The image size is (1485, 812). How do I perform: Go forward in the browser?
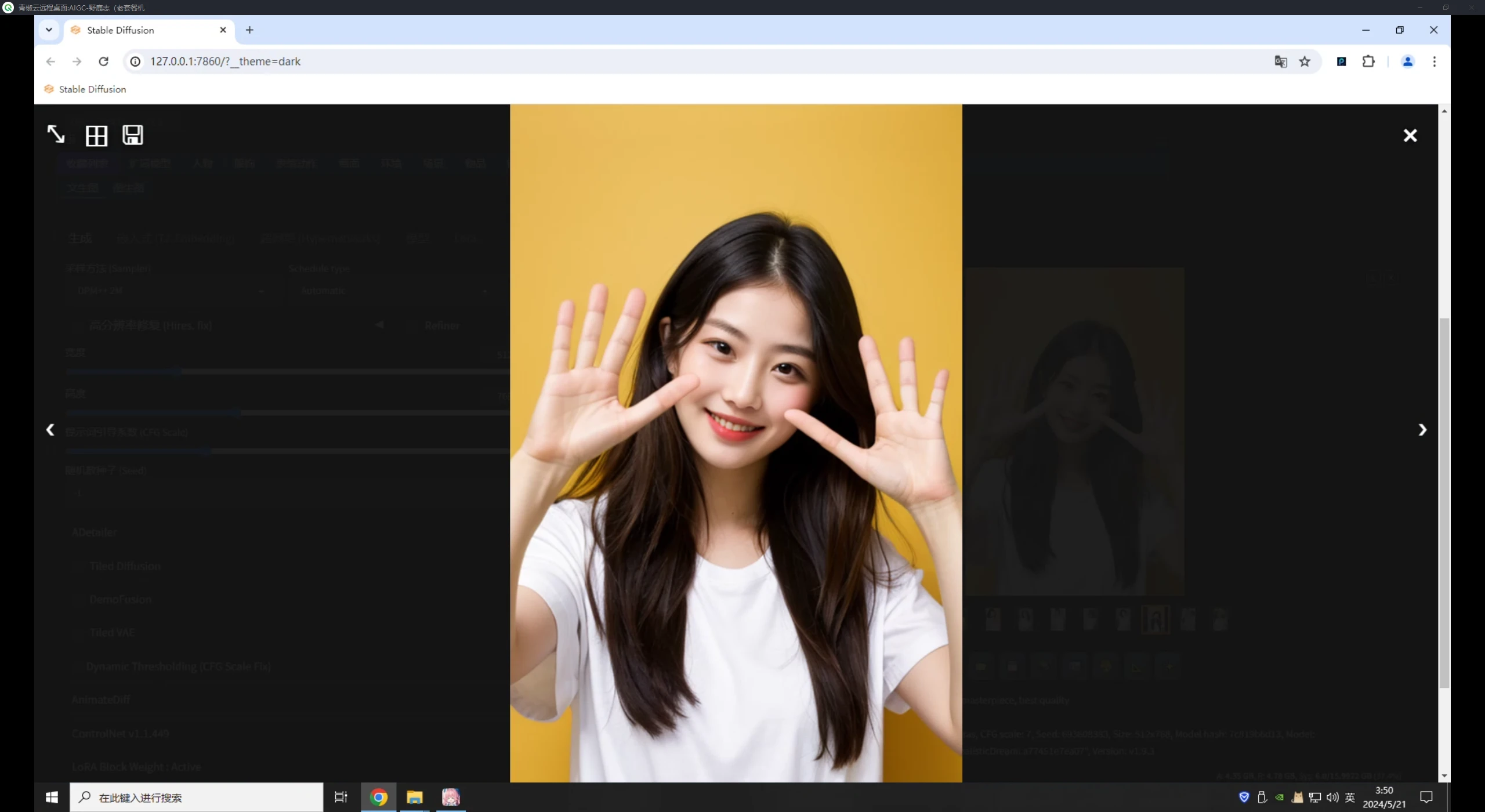(x=77, y=61)
